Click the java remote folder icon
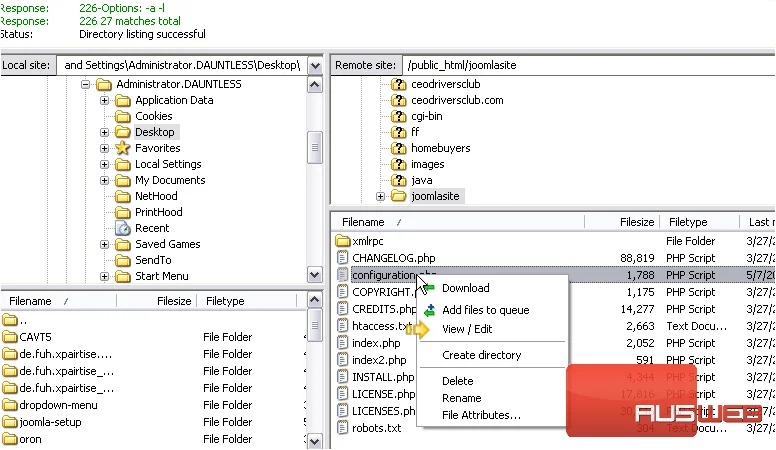Screen dimensions: 776x450 tap(398, 180)
